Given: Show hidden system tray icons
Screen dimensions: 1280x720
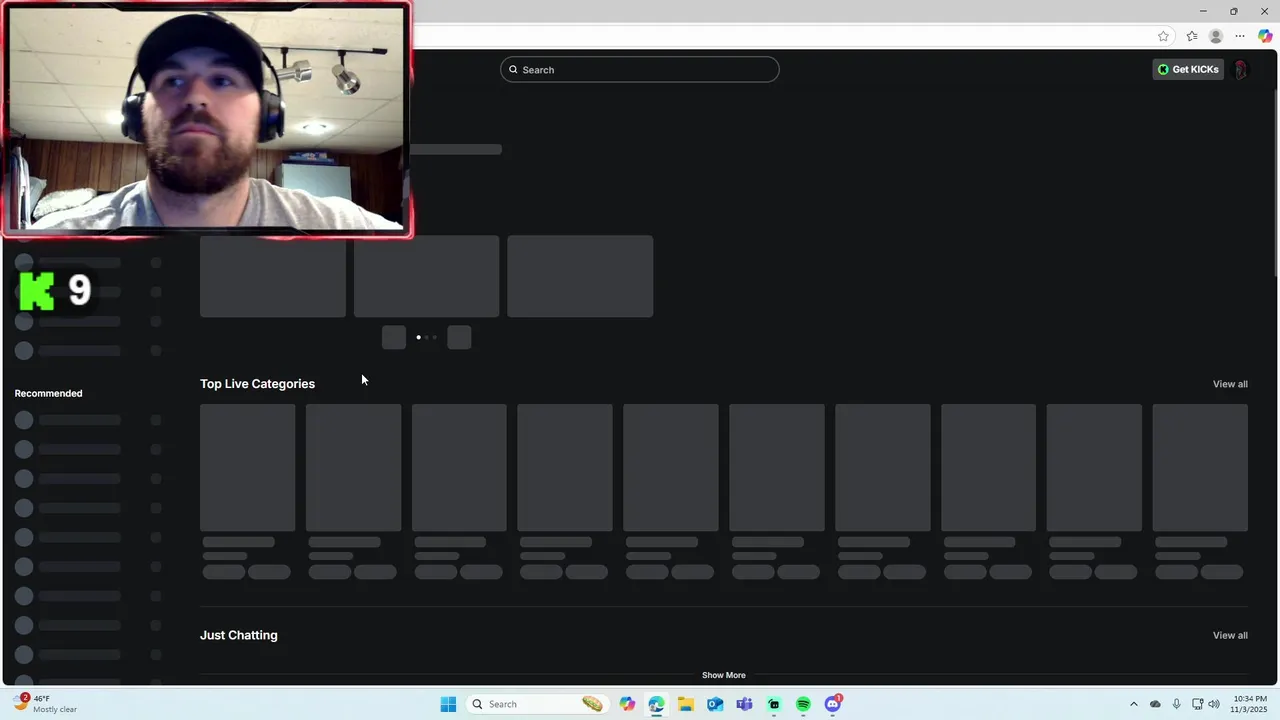Looking at the screenshot, I should pyautogui.click(x=1134, y=704).
